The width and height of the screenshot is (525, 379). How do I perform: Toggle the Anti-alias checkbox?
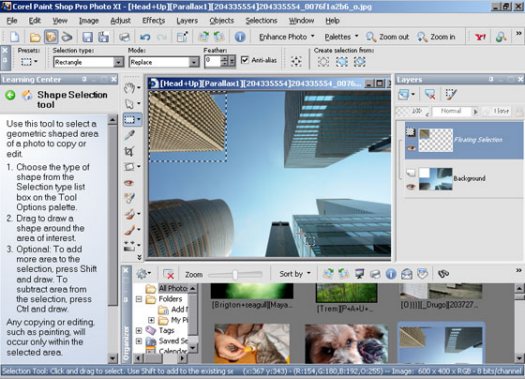pyautogui.click(x=245, y=60)
